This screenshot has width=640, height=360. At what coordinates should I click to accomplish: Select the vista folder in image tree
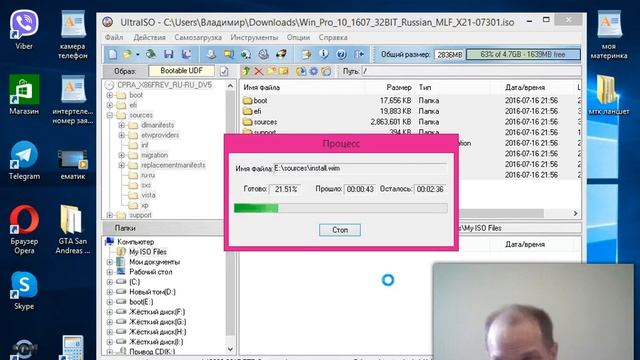point(148,195)
